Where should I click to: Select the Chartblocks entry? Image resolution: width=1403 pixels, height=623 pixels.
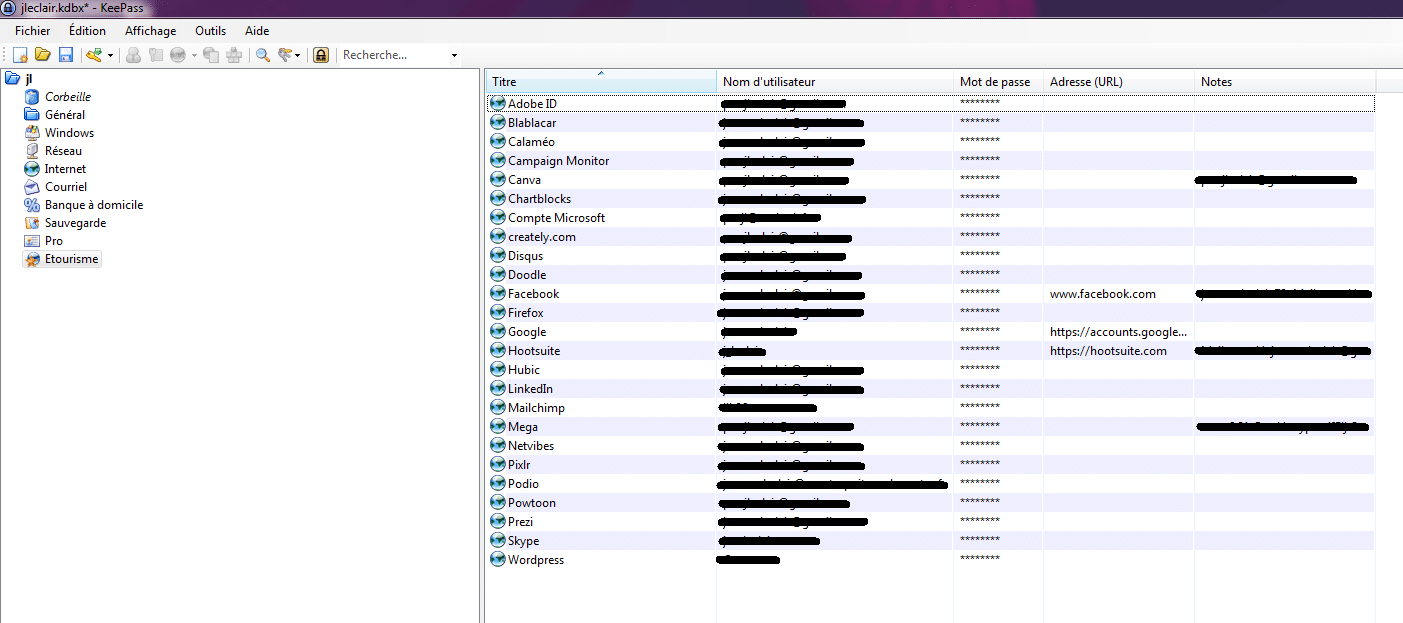coord(930,199)
